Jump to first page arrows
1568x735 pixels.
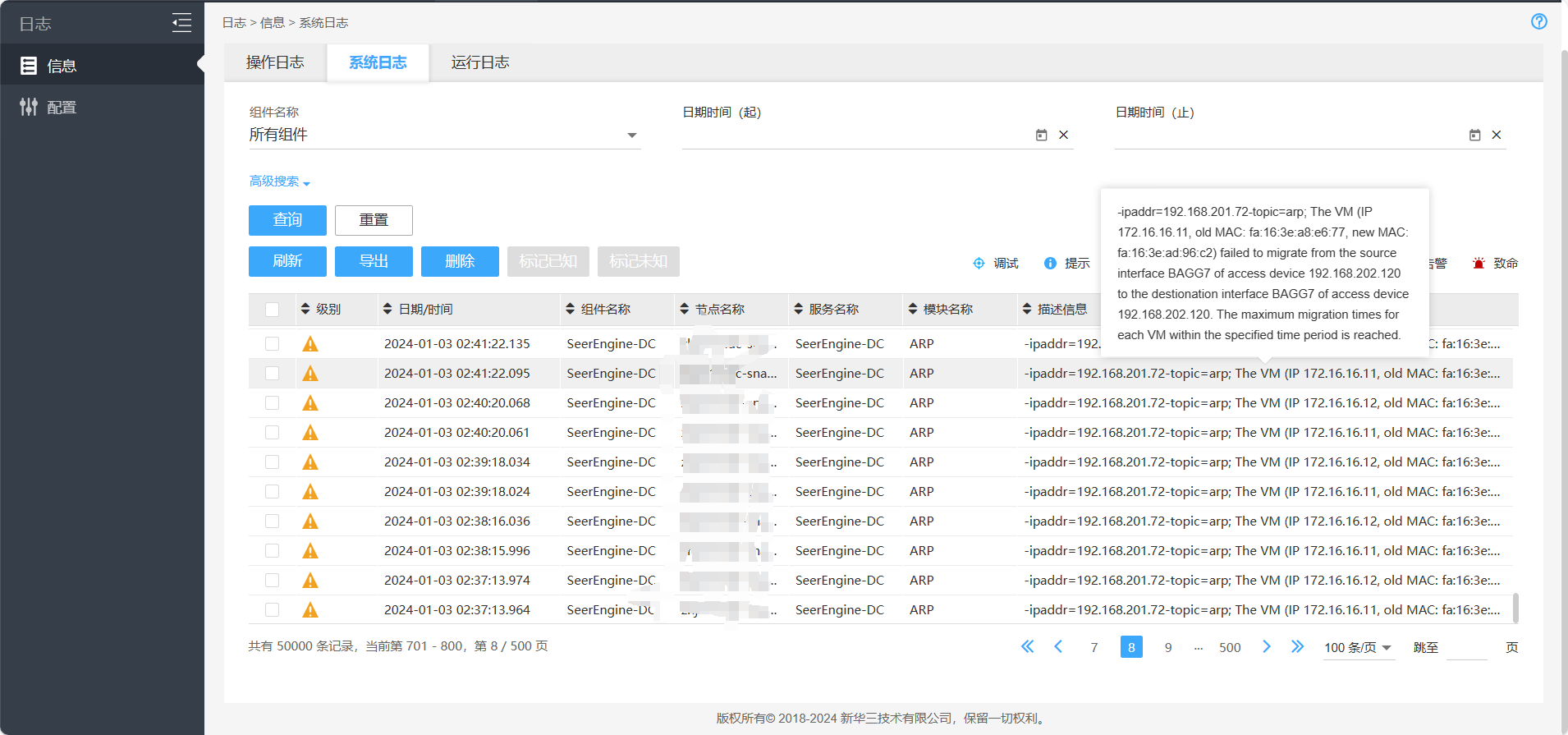(x=1027, y=647)
